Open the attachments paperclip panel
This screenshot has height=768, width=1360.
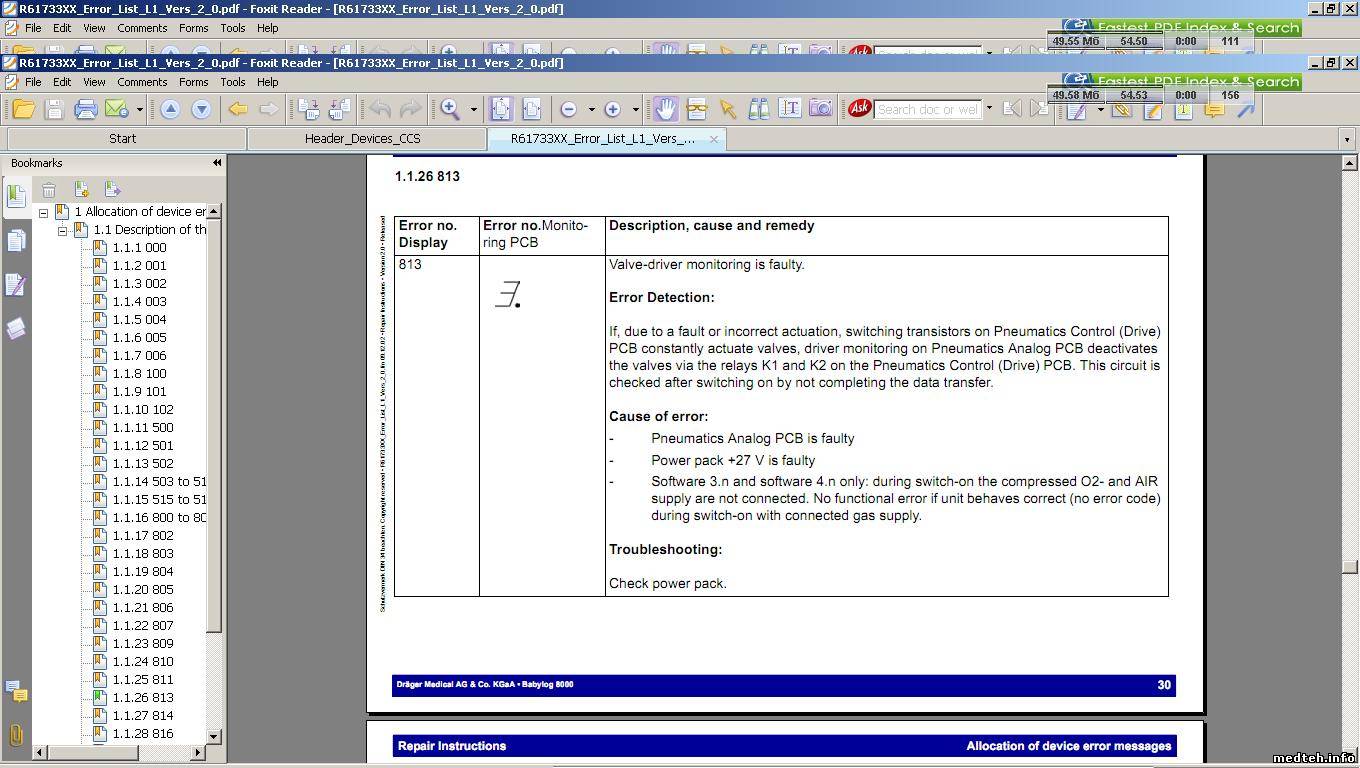pyautogui.click(x=16, y=735)
